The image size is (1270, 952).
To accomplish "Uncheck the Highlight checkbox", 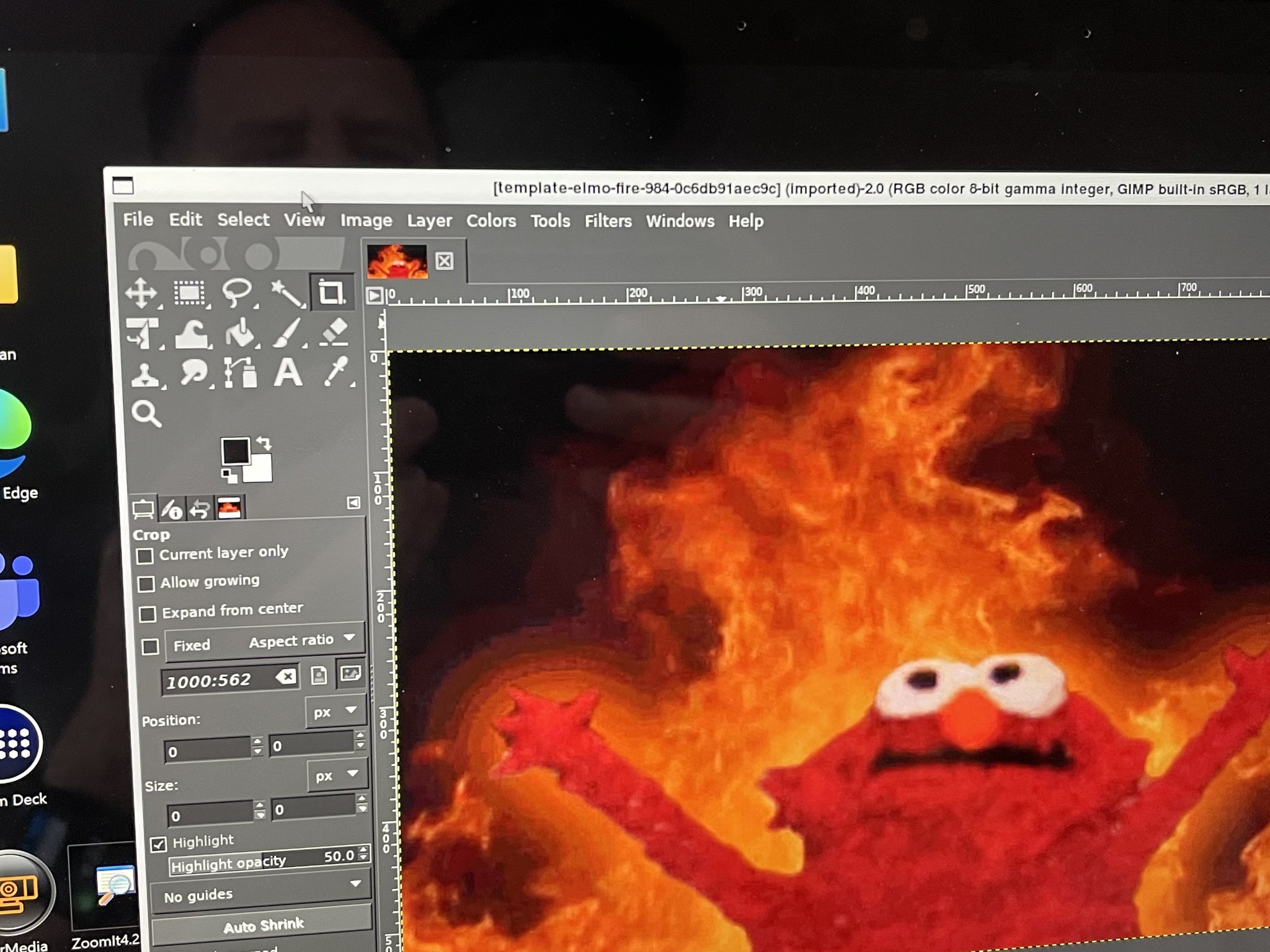I will tap(159, 844).
